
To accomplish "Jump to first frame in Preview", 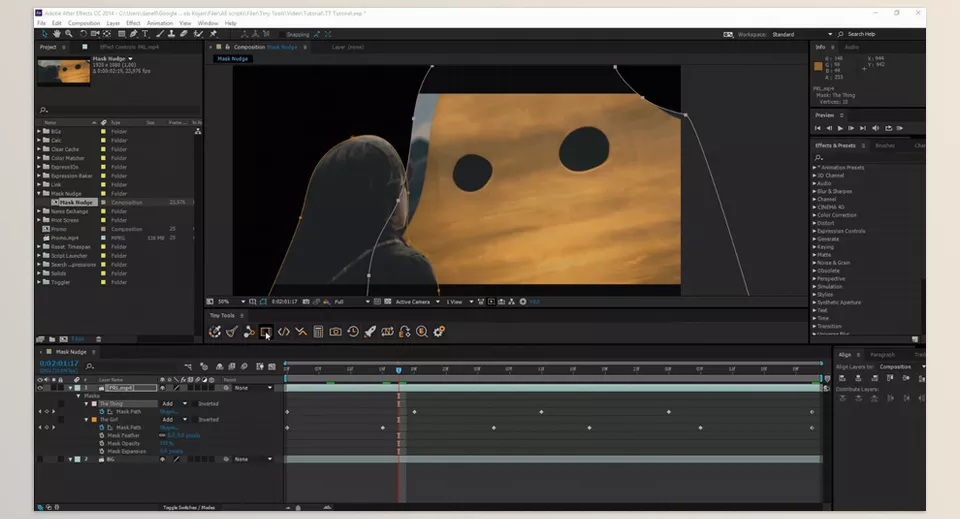I will [x=817, y=129].
